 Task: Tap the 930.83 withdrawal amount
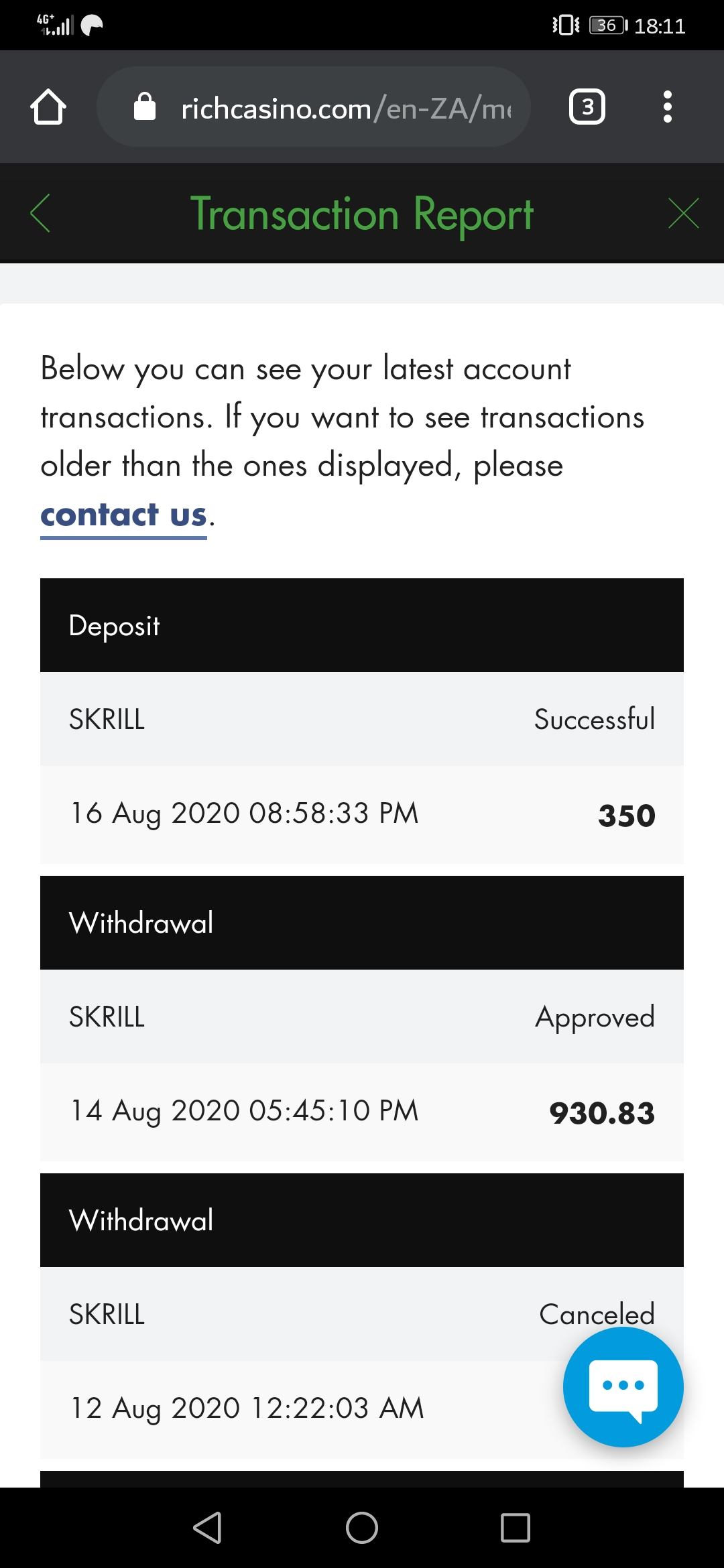point(601,1112)
